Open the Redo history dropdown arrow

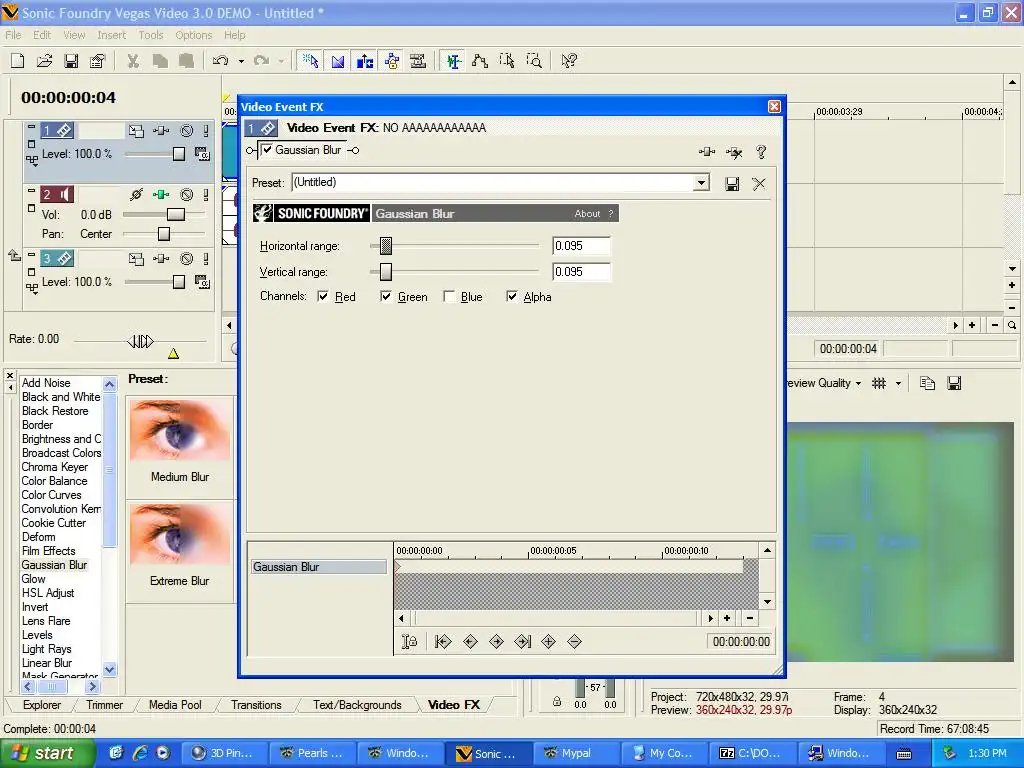pos(281,61)
